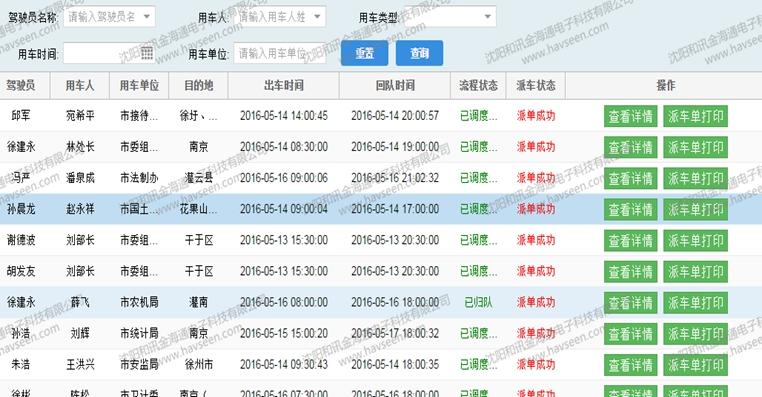The height and width of the screenshot is (397, 762).
Task: Print dispatch order for 孙晨龙's row
Action: click(x=695, y=209)
